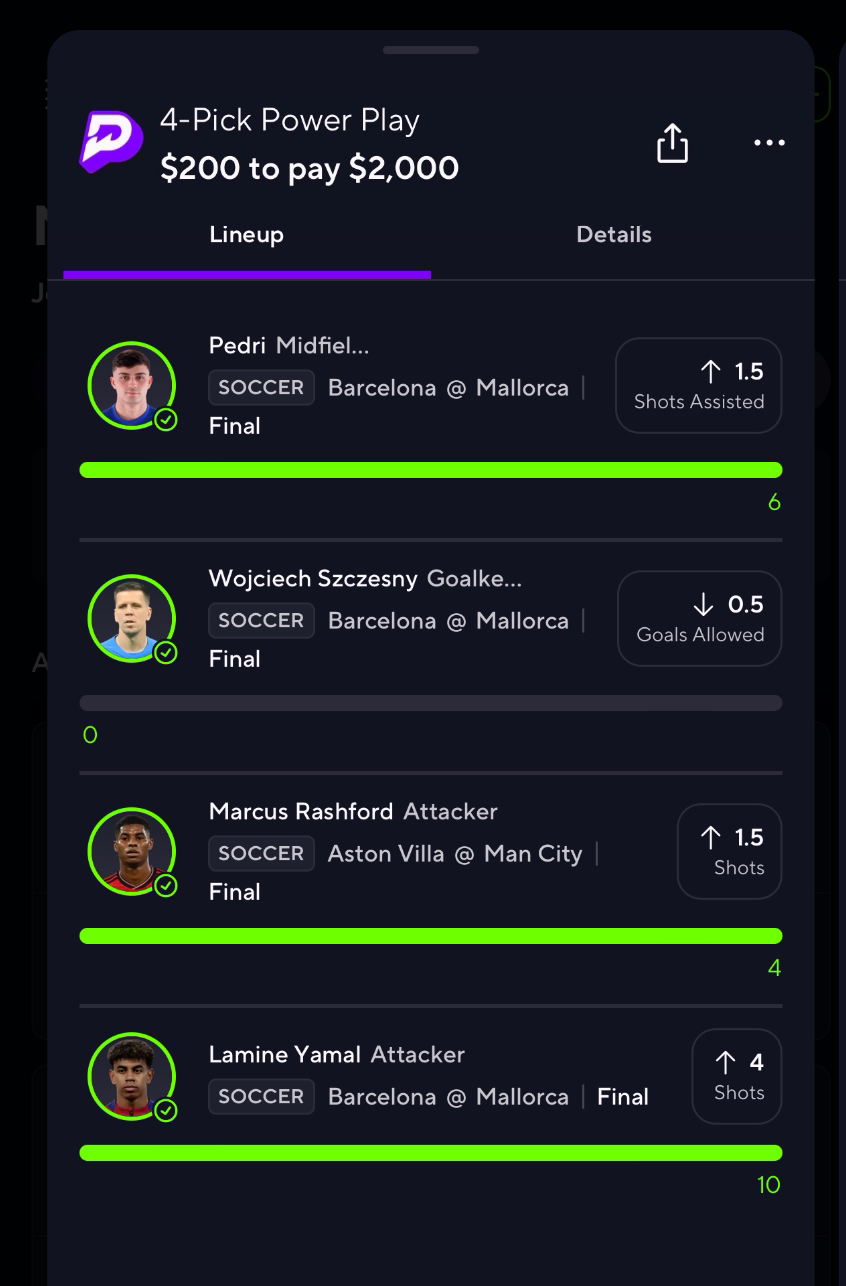846x1286 pixels.
Task: Open the three-dot more options menu
Action: [768, 143]
